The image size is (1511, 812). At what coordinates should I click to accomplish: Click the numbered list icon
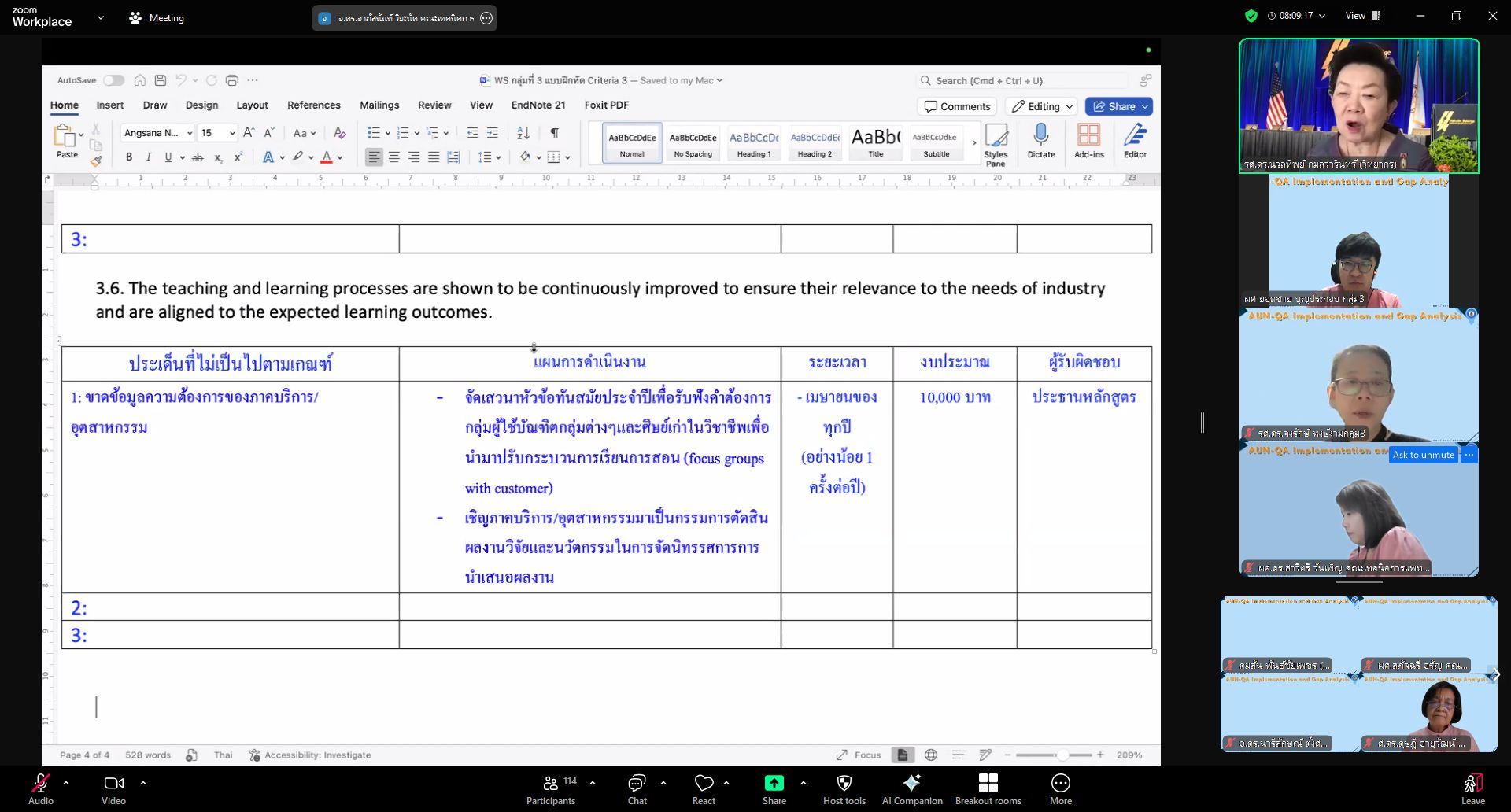click(x=403, y=133)
